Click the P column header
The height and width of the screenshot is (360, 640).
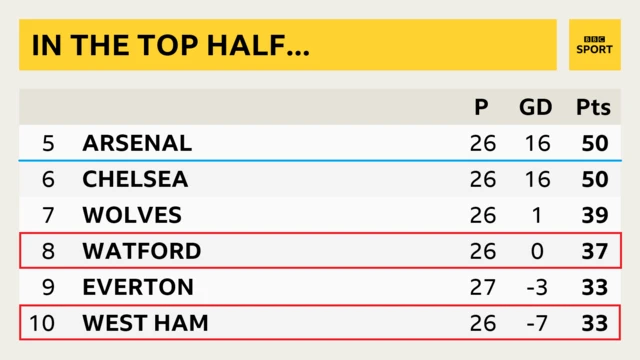pyautogui.click(x=481, y=107)
